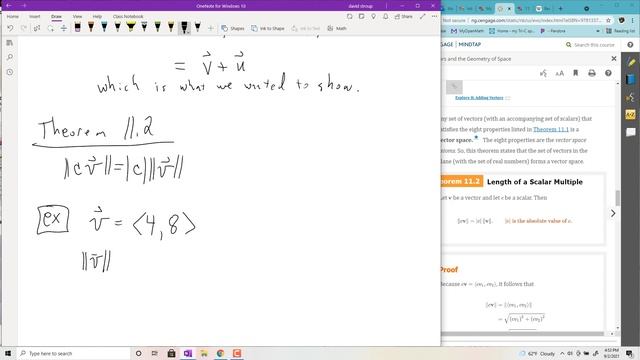Image resolution: width=640 pixels, height=360 pixels.
Task: Open the notes speech bubble in MindTap sidebar
Action: 631,132
